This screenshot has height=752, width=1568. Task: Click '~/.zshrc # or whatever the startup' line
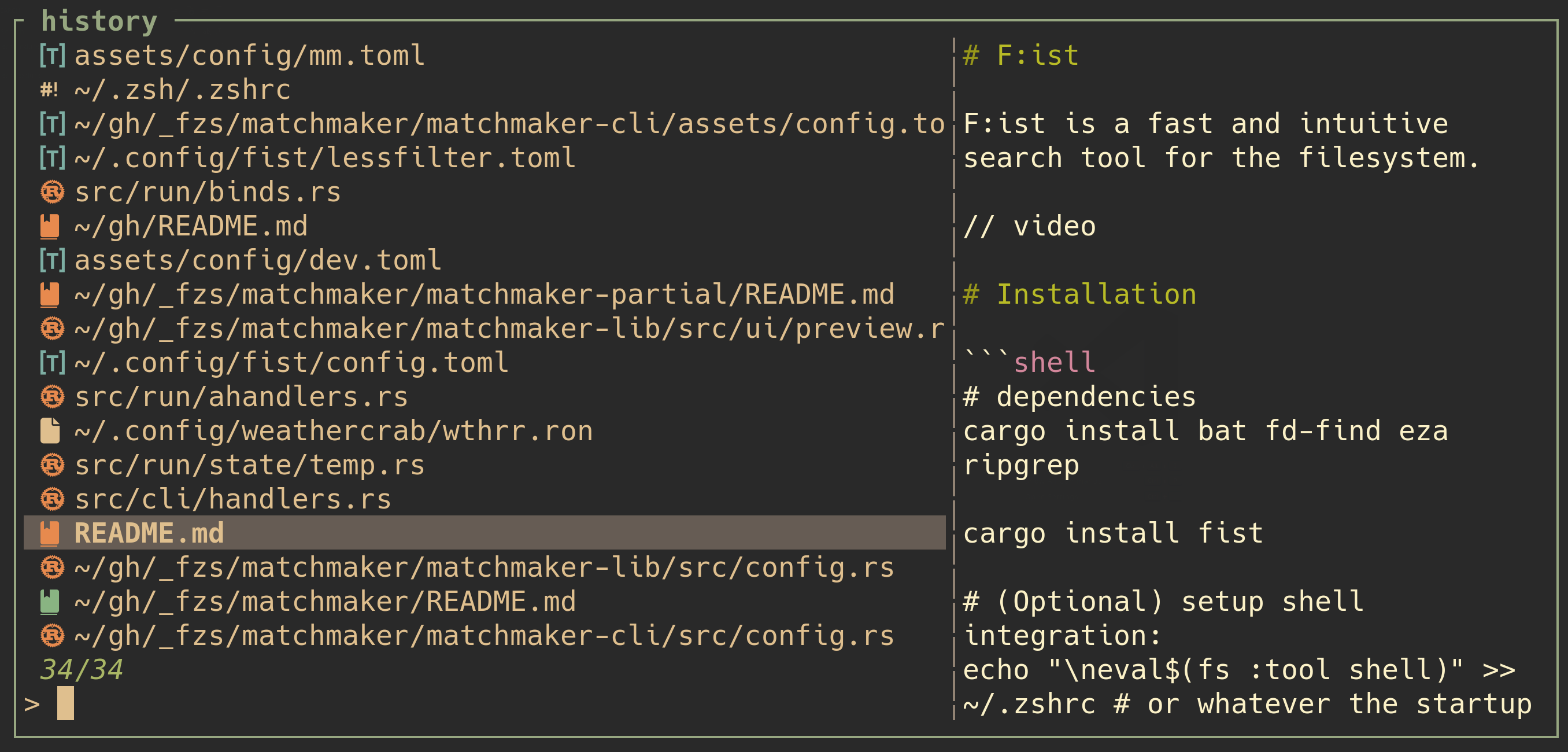(1248, 704)
